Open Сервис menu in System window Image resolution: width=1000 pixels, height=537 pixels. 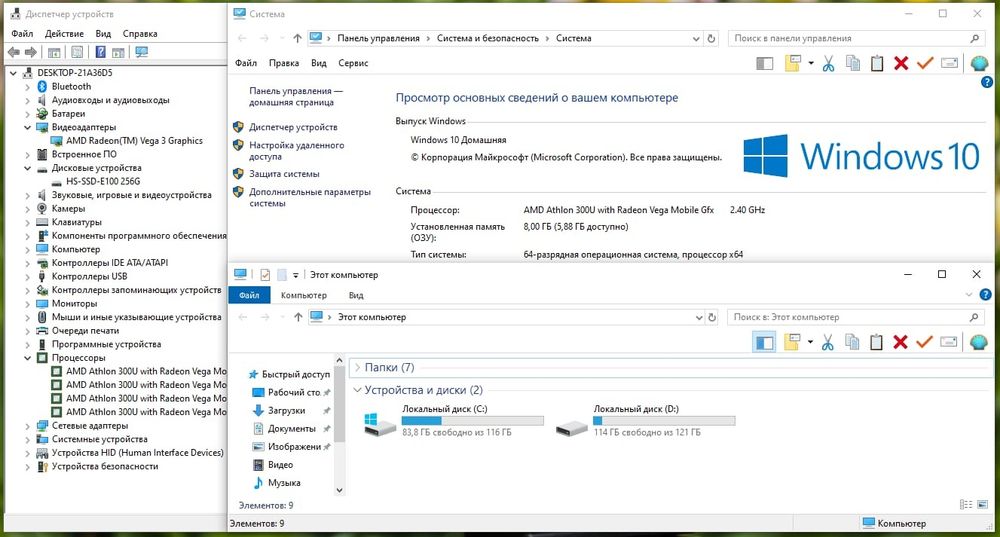click(x=353, y=63)
